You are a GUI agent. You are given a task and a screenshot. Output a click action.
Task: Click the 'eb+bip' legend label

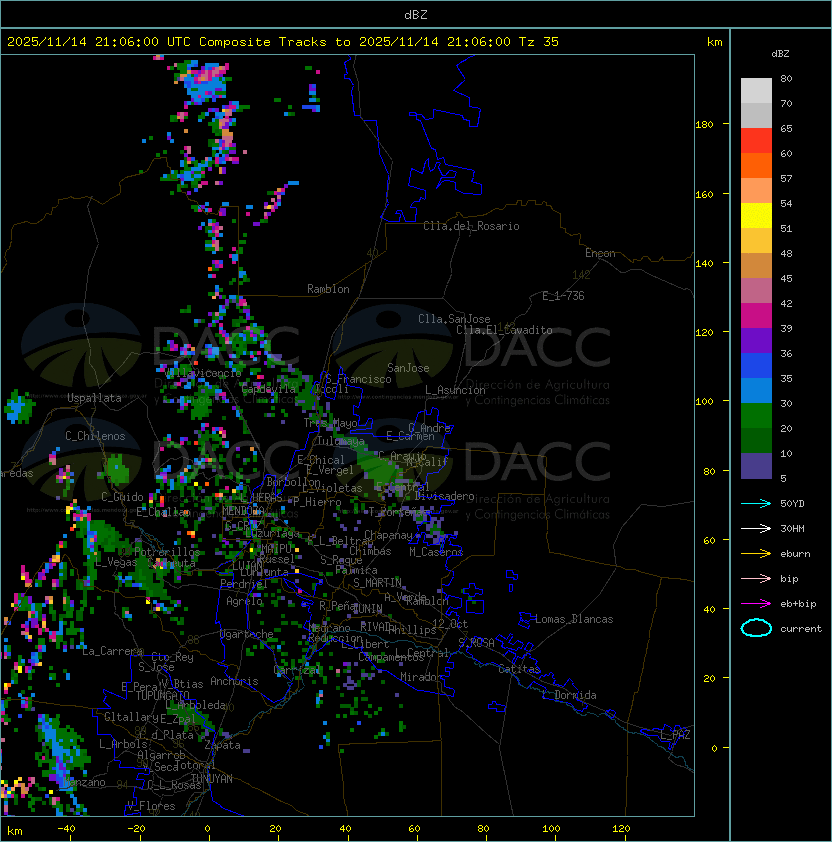point(798,604)
